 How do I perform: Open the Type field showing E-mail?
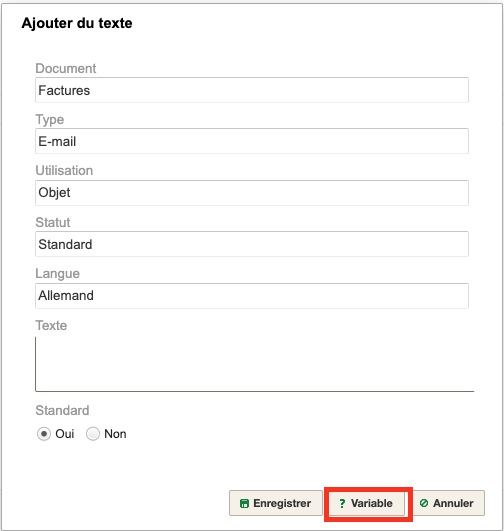point(252,141)
